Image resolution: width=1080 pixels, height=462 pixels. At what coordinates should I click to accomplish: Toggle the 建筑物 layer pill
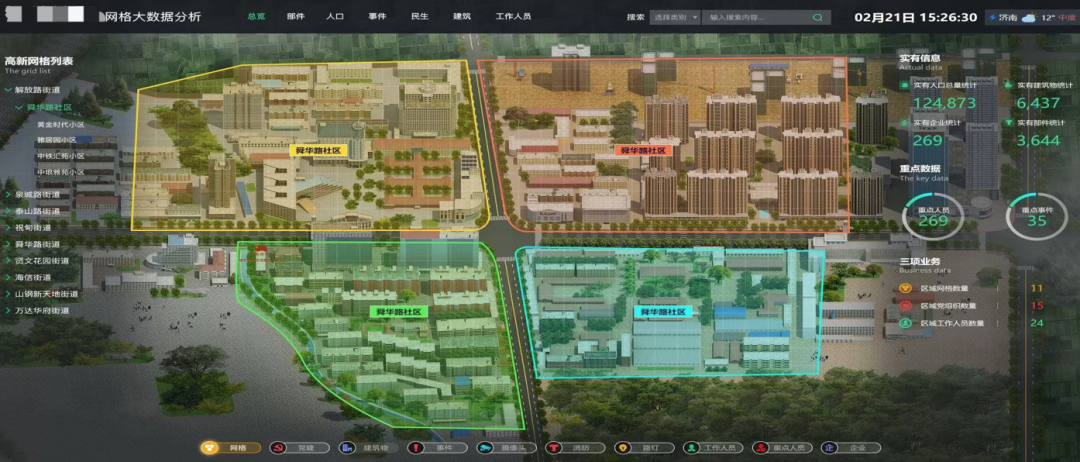click(368, 448)
